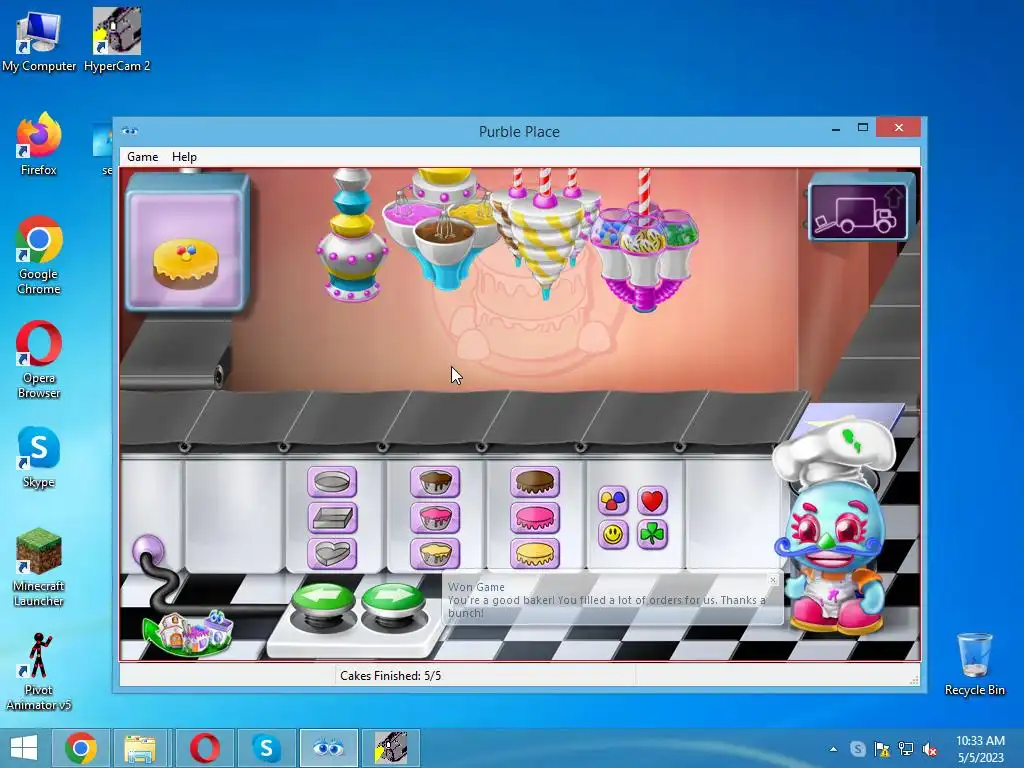Click the Skype system tray icon
Image resolution: width=1024 pixels, height=768 pixels.
click(x=858, y=749)
